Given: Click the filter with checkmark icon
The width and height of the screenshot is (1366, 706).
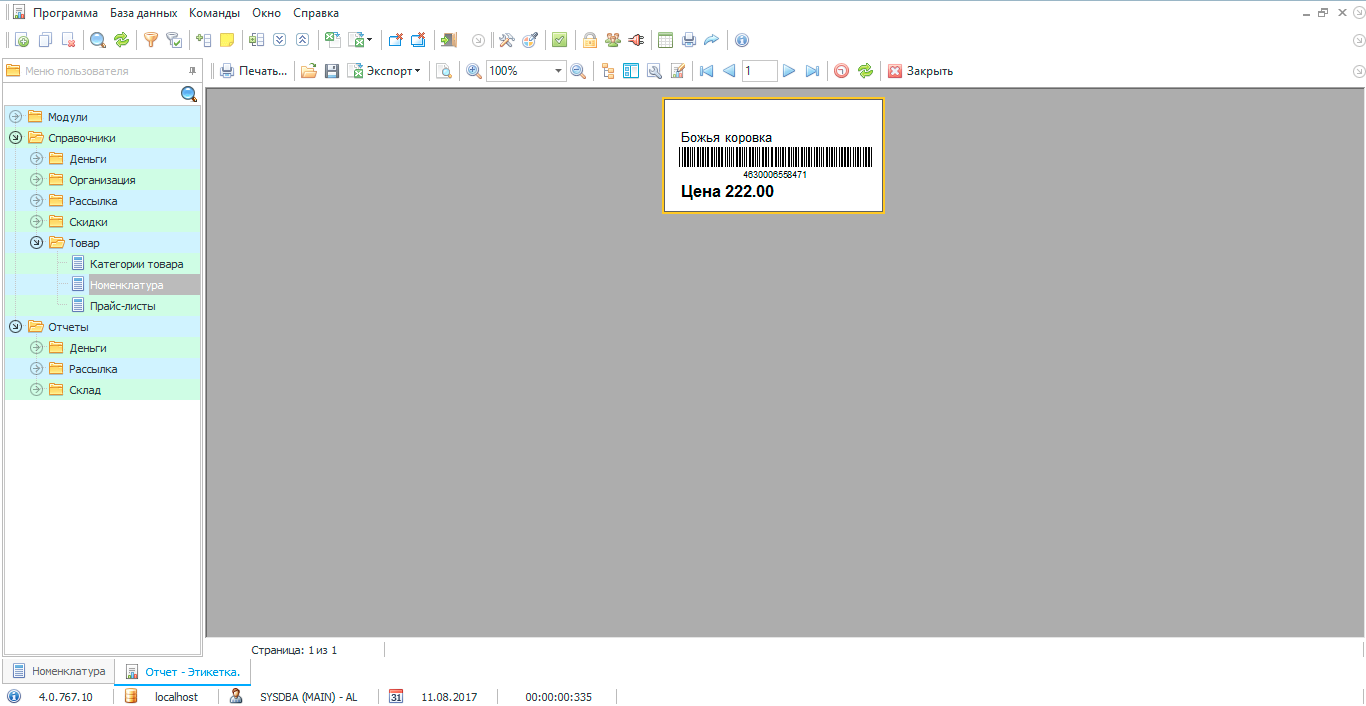Looking at the screenshot, I should 174,40.
